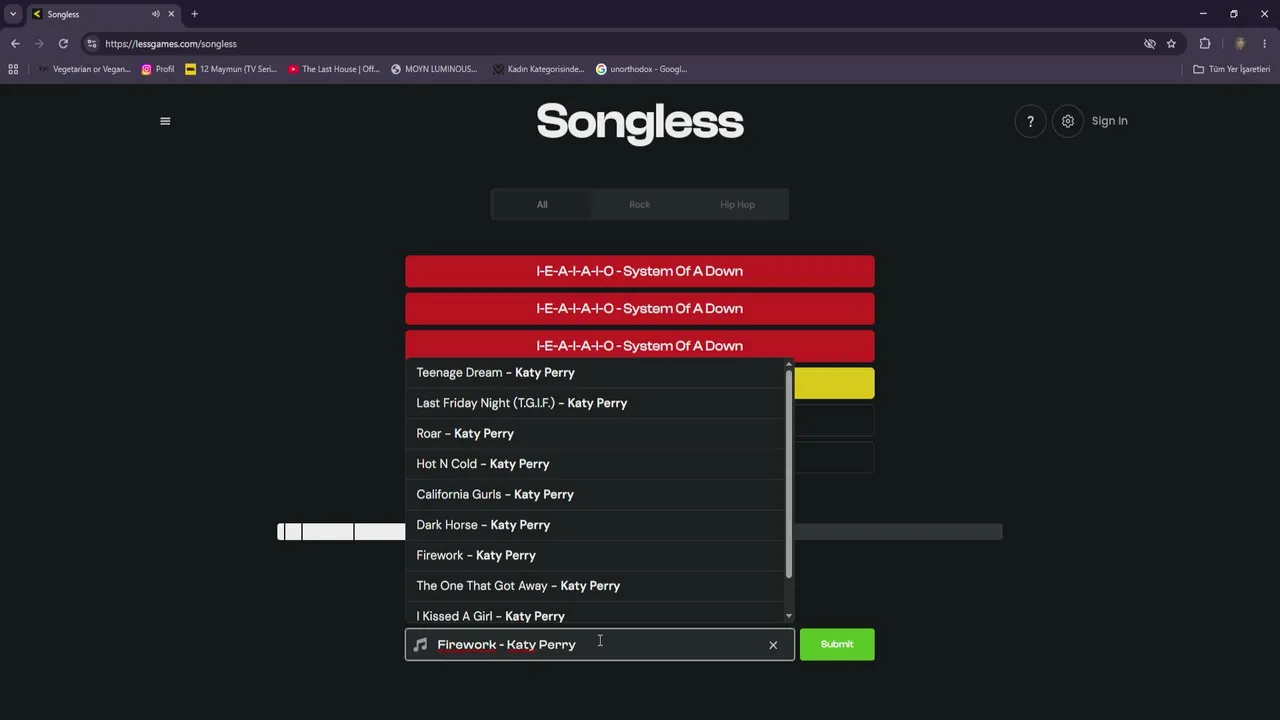
Task: Open a new browser tab
Action: [x=195, y=14]
